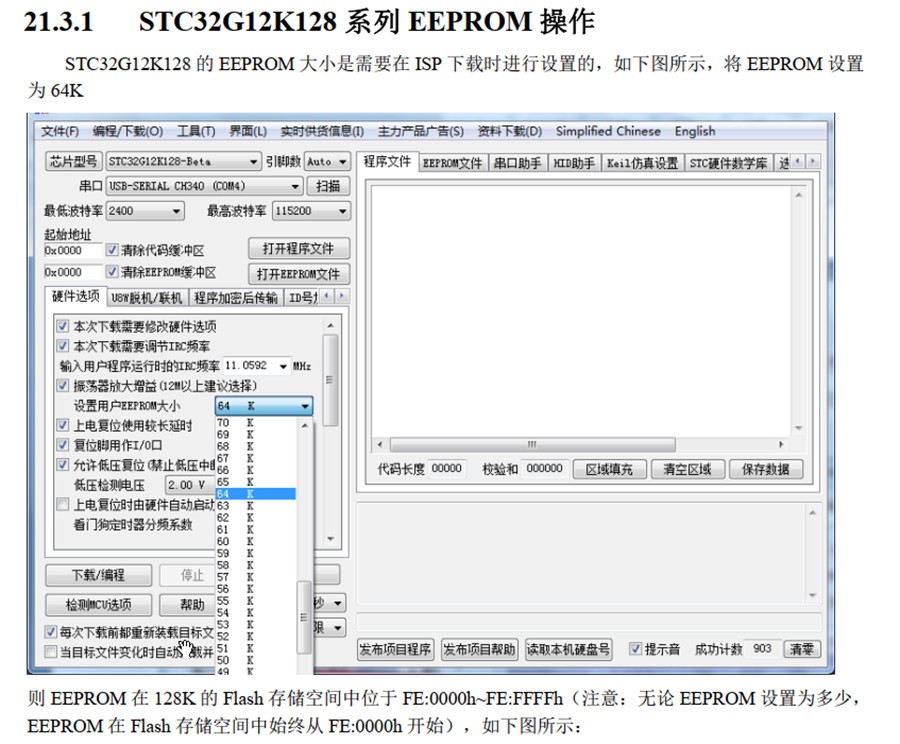
Task: Click the 扫描 (Scan) button next to serial port
Action: point(328,186)
